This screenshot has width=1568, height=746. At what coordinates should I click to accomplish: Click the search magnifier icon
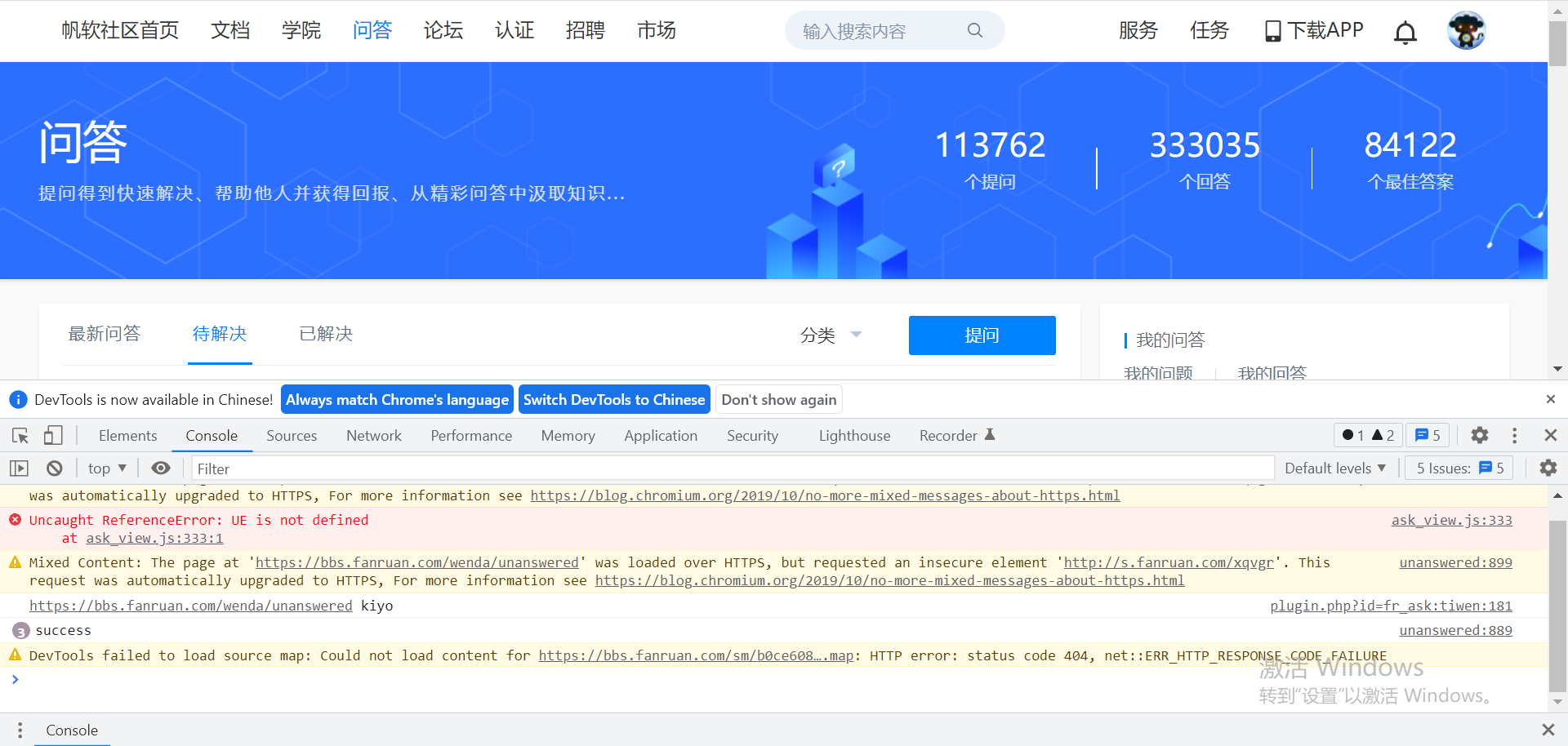[x=974, y=30]
